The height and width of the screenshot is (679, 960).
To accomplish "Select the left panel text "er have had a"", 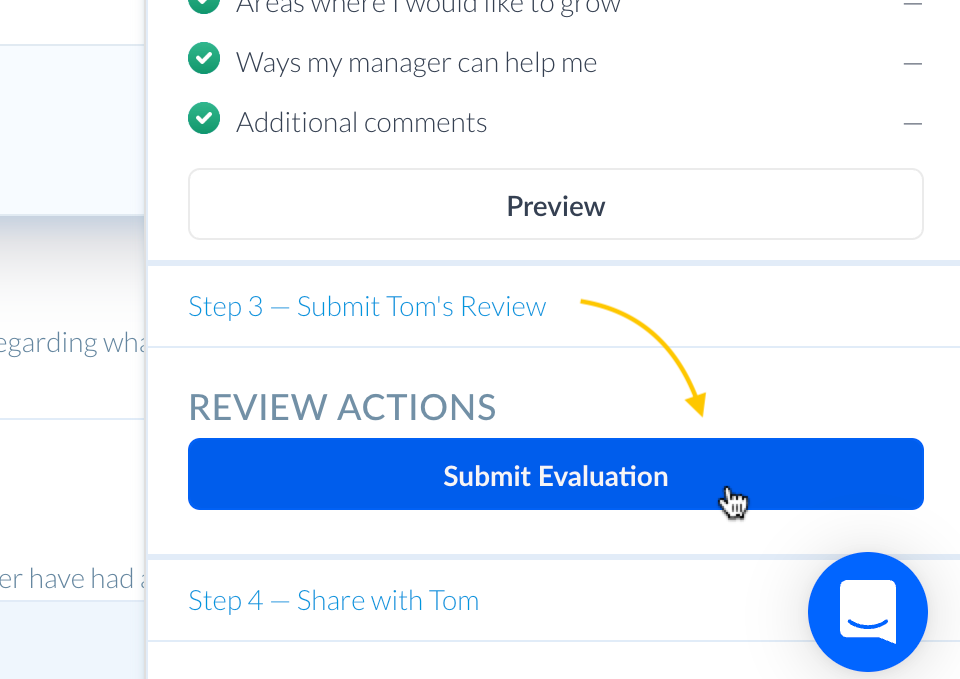I will (x=72, y=579).
